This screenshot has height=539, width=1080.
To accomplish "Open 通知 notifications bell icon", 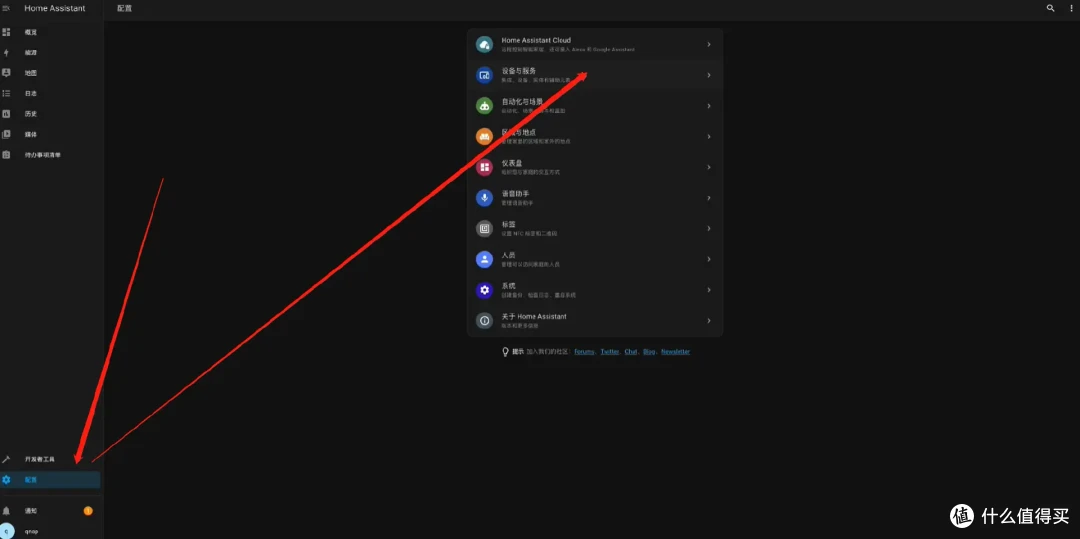I will 6,511.
